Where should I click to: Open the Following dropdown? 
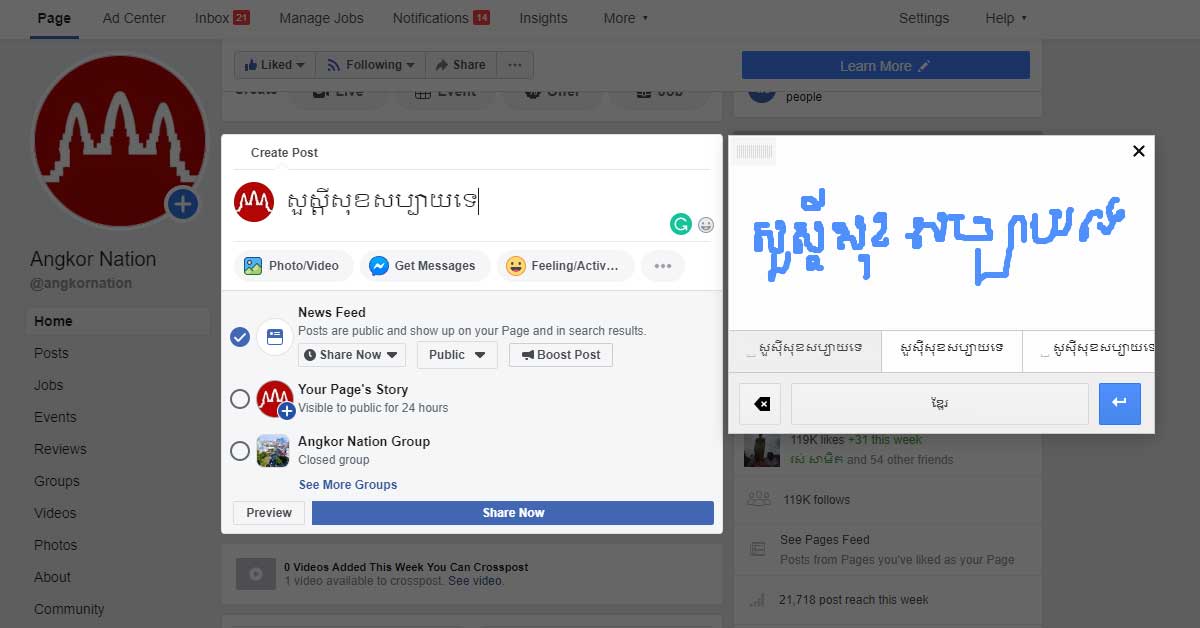click(x=371, y=65)
